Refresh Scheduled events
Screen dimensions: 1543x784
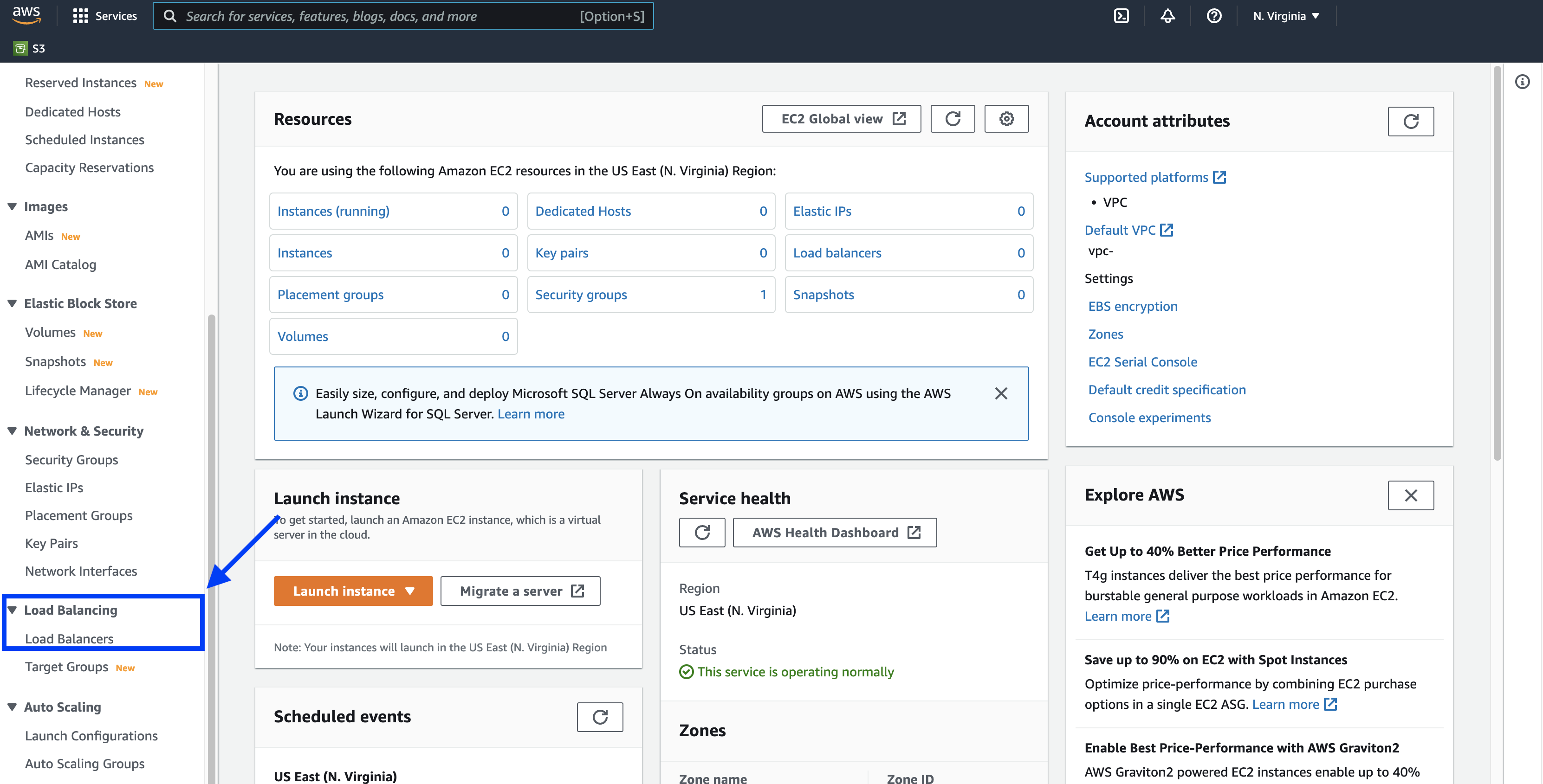600,716
